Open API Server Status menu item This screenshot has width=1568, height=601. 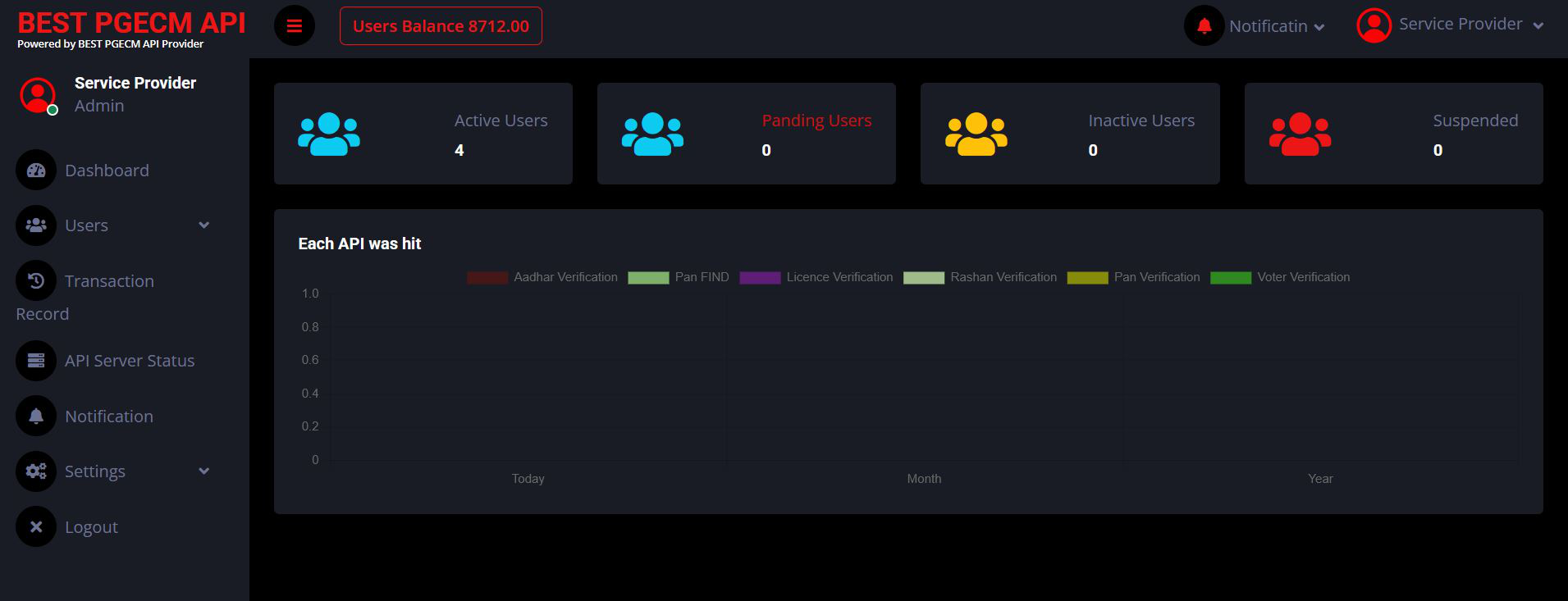point(130,361)
